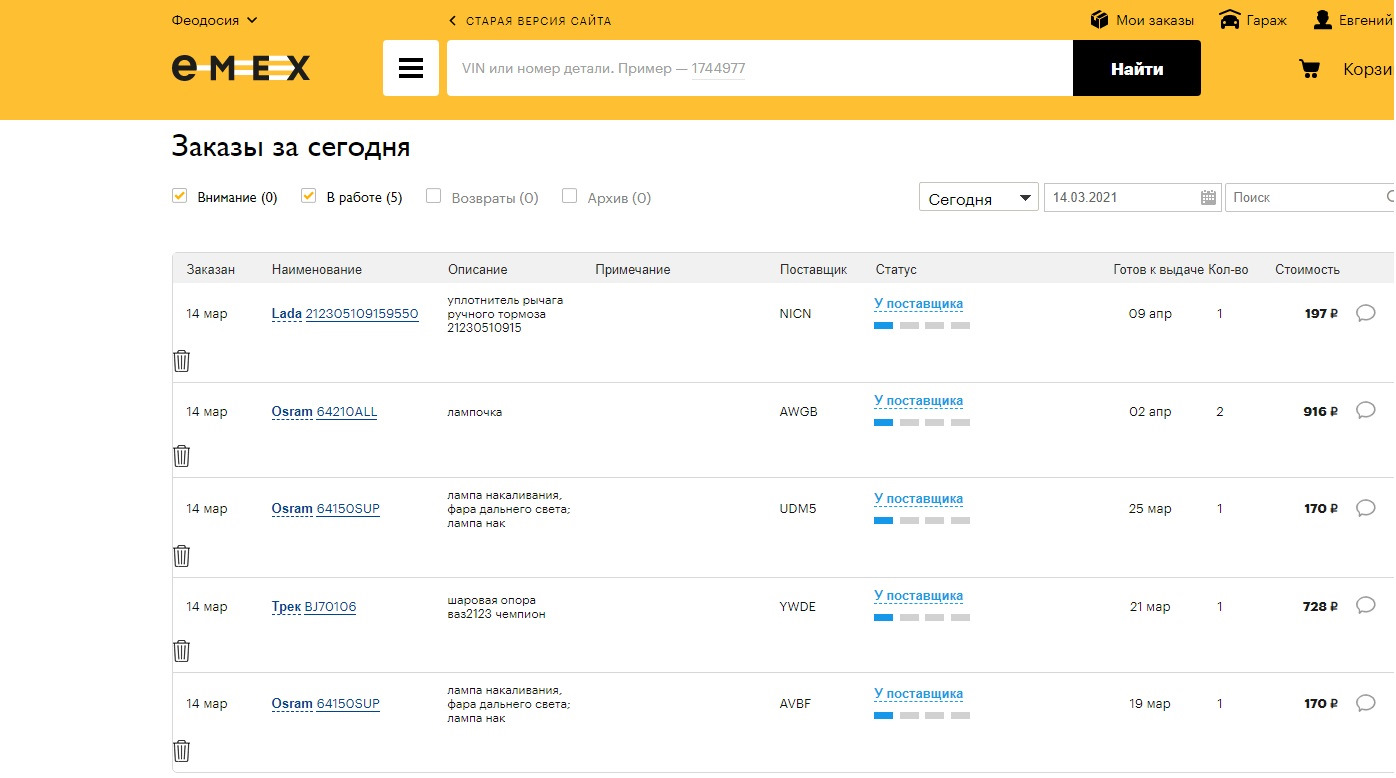Click У поставщика status of the AWGB order

coord(918,401)
